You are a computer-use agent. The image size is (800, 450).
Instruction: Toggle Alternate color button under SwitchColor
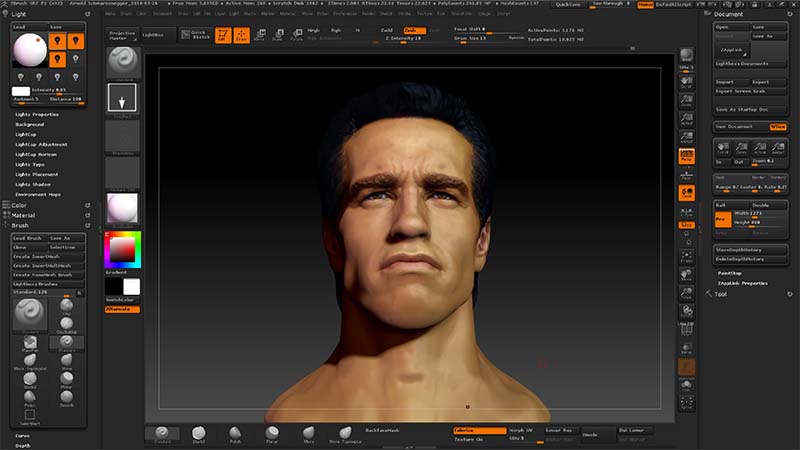click(122, 309)
